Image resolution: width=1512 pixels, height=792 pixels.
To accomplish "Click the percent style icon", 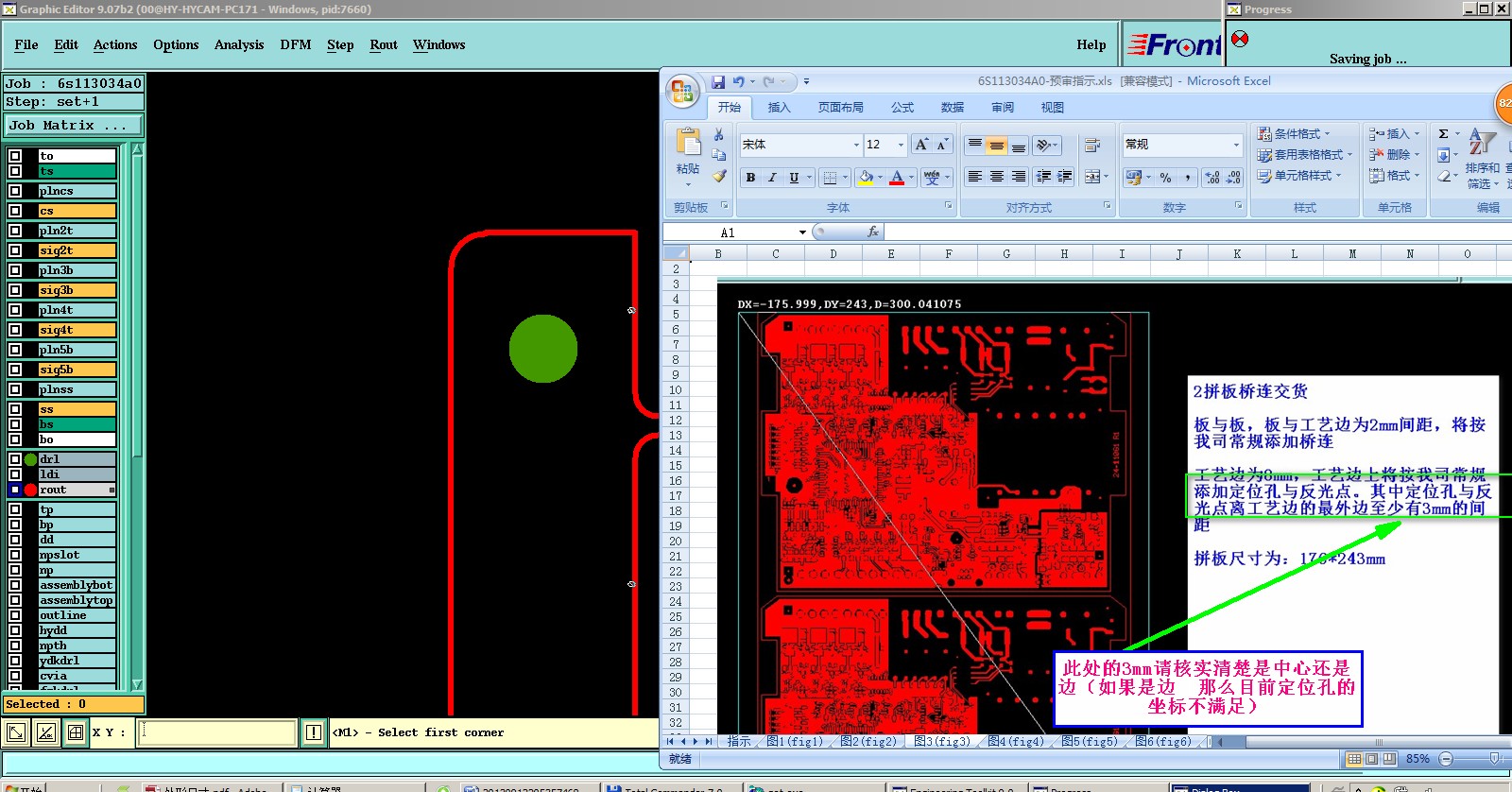I will coord(1165,177).
